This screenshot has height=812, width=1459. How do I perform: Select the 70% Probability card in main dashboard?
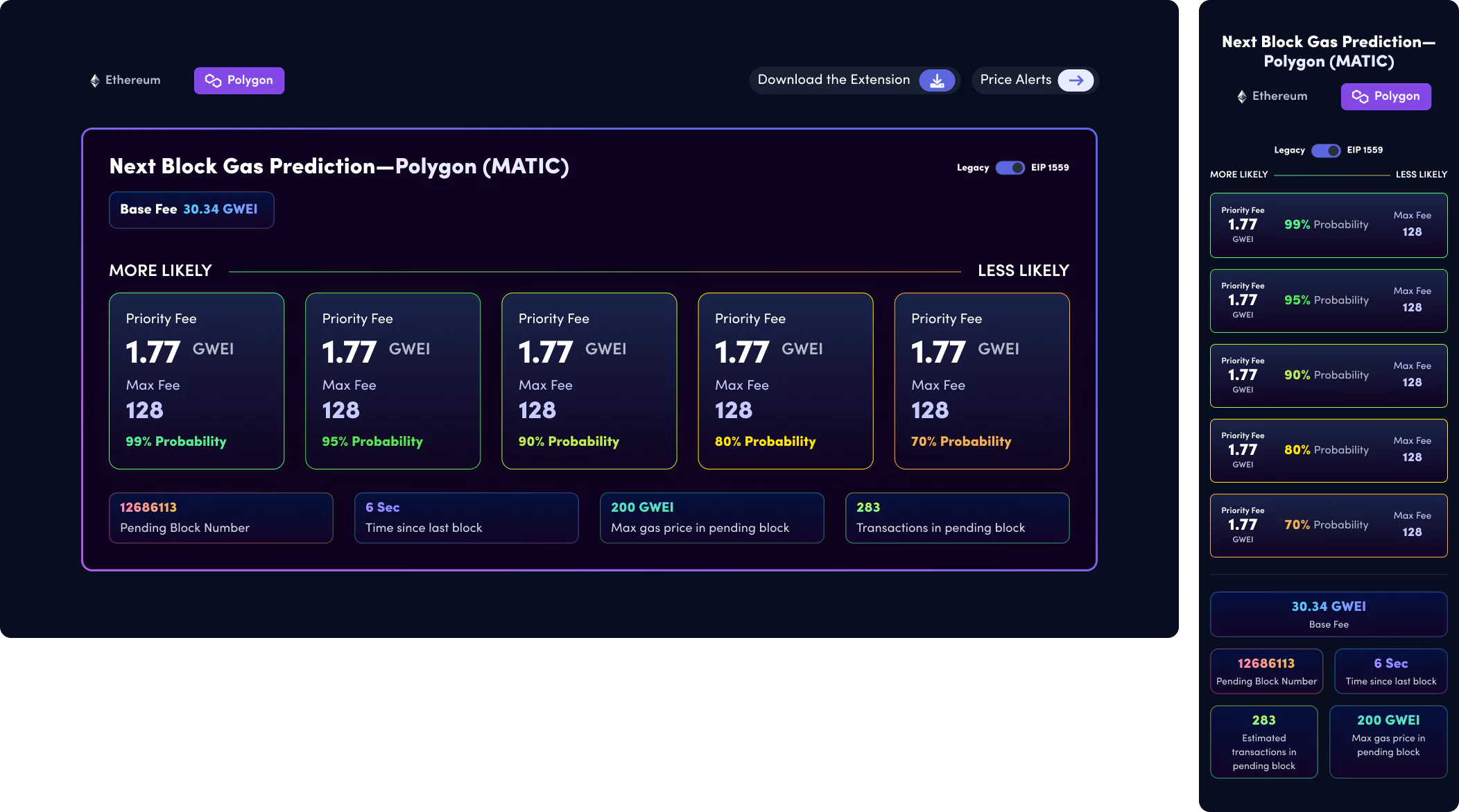[x=982, y=381]
